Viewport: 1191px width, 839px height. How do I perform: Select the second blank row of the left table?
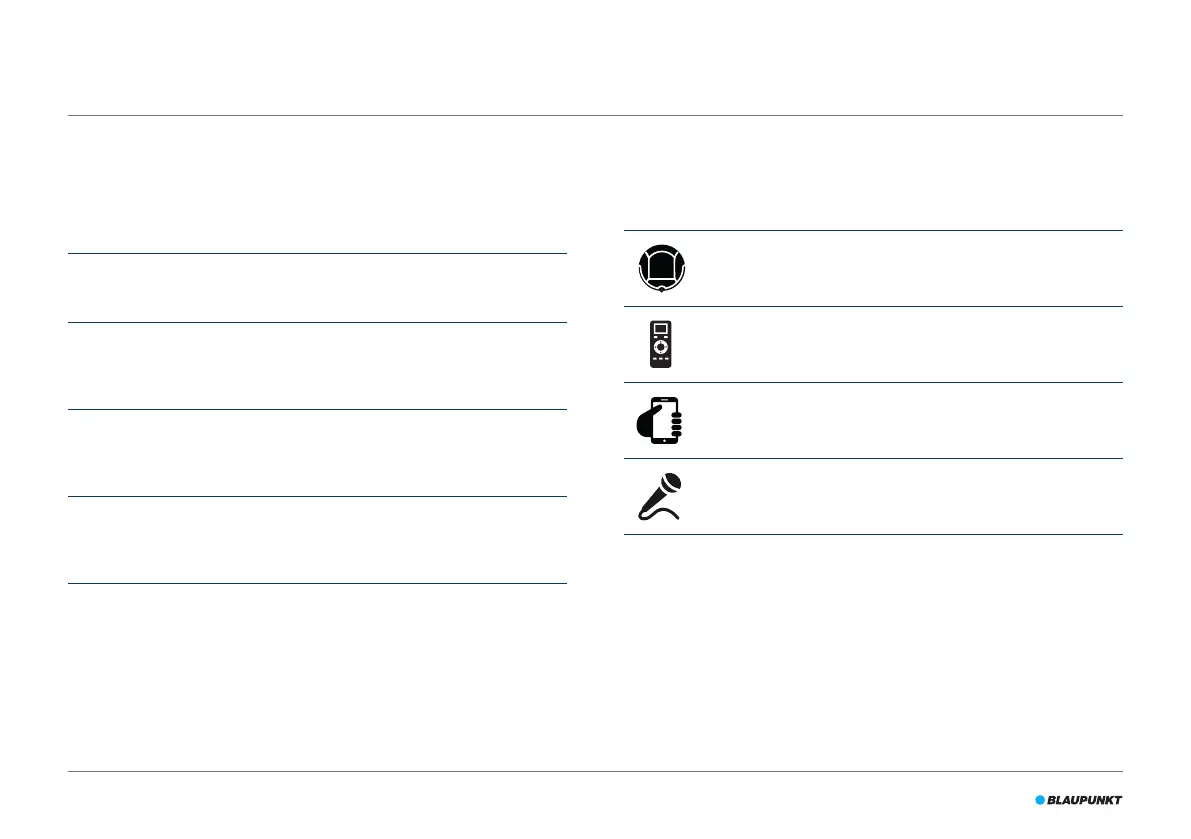coord(317,366)
